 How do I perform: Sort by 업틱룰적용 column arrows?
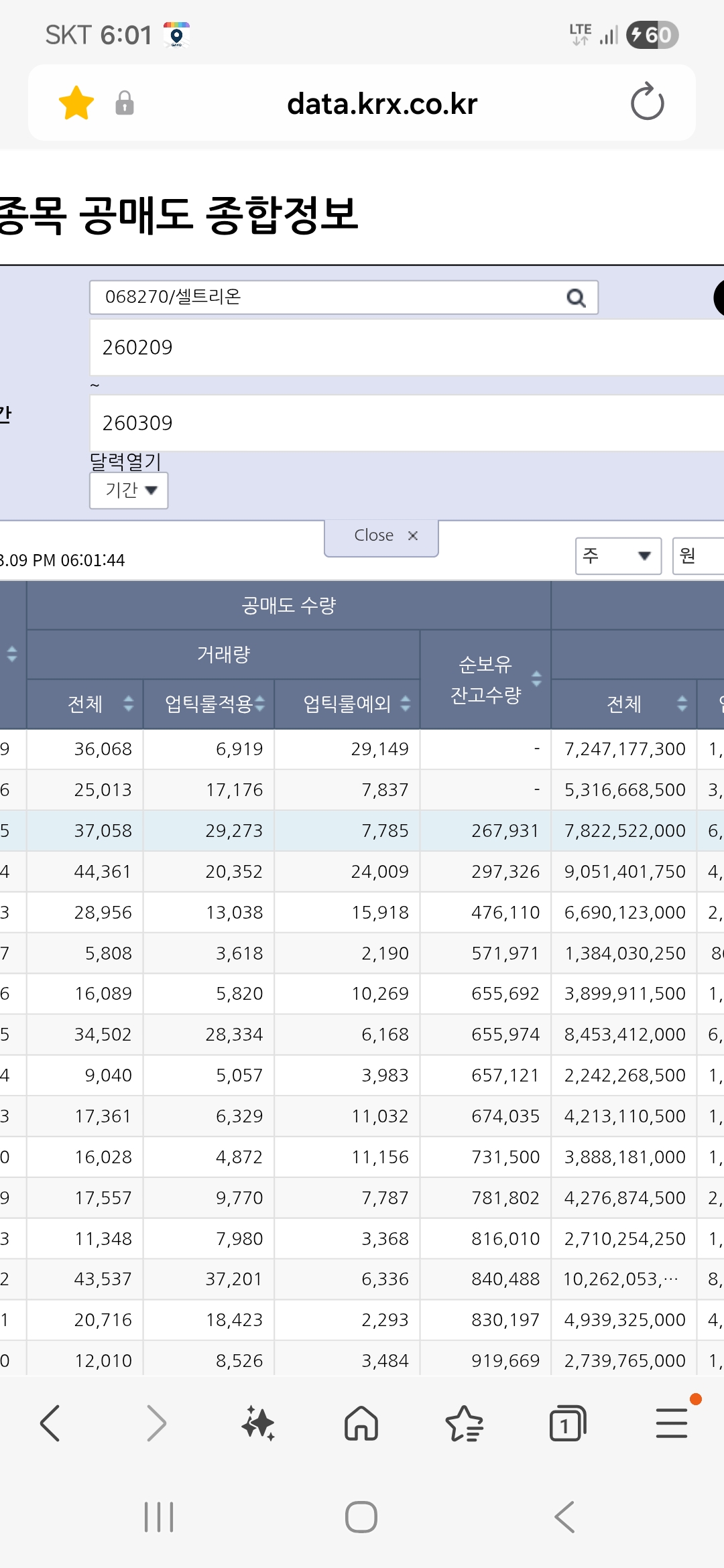pos(260,704)
